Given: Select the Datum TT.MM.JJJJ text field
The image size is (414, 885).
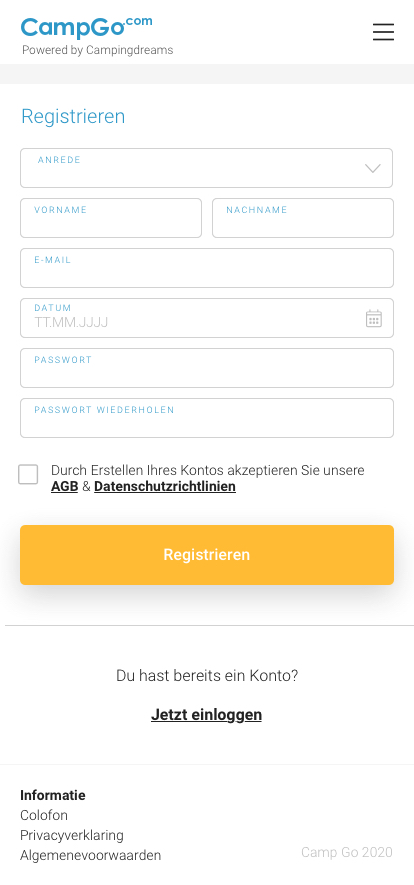Looking at the screenshot, I should [207, 318].
